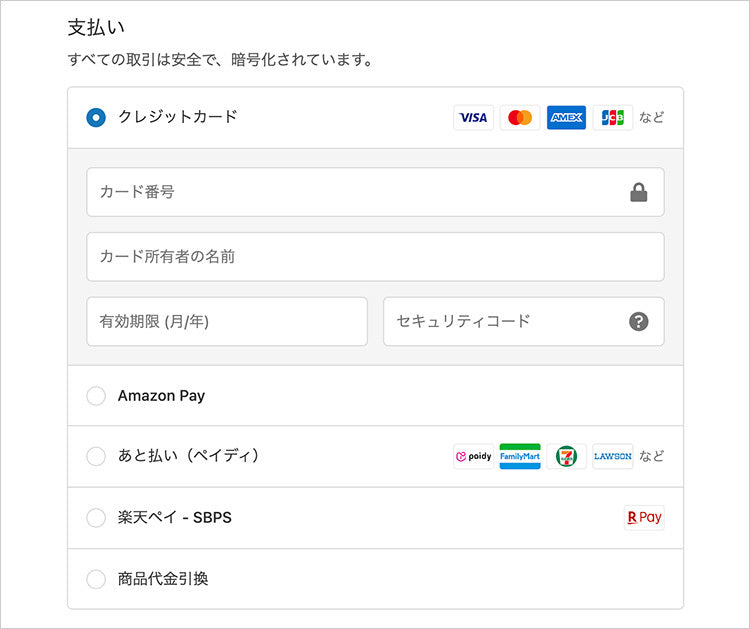Click the カード所有者の名前 field
The width and height of the screenshot is (750, 629).
[x=375, y=257]
